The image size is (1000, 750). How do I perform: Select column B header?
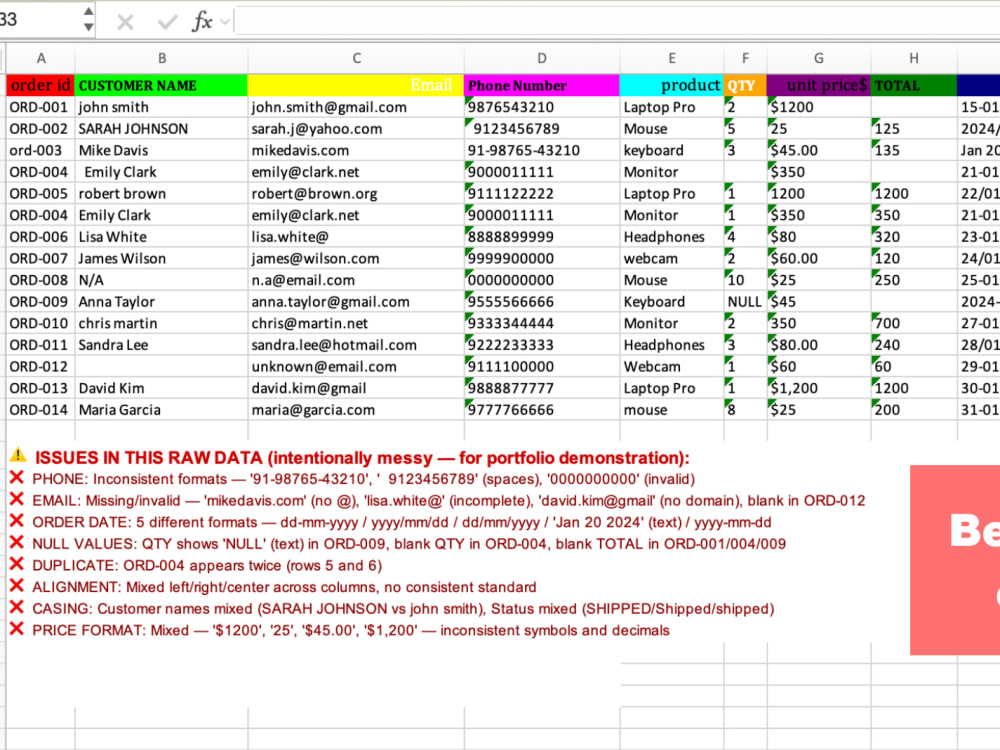point(162,58)
